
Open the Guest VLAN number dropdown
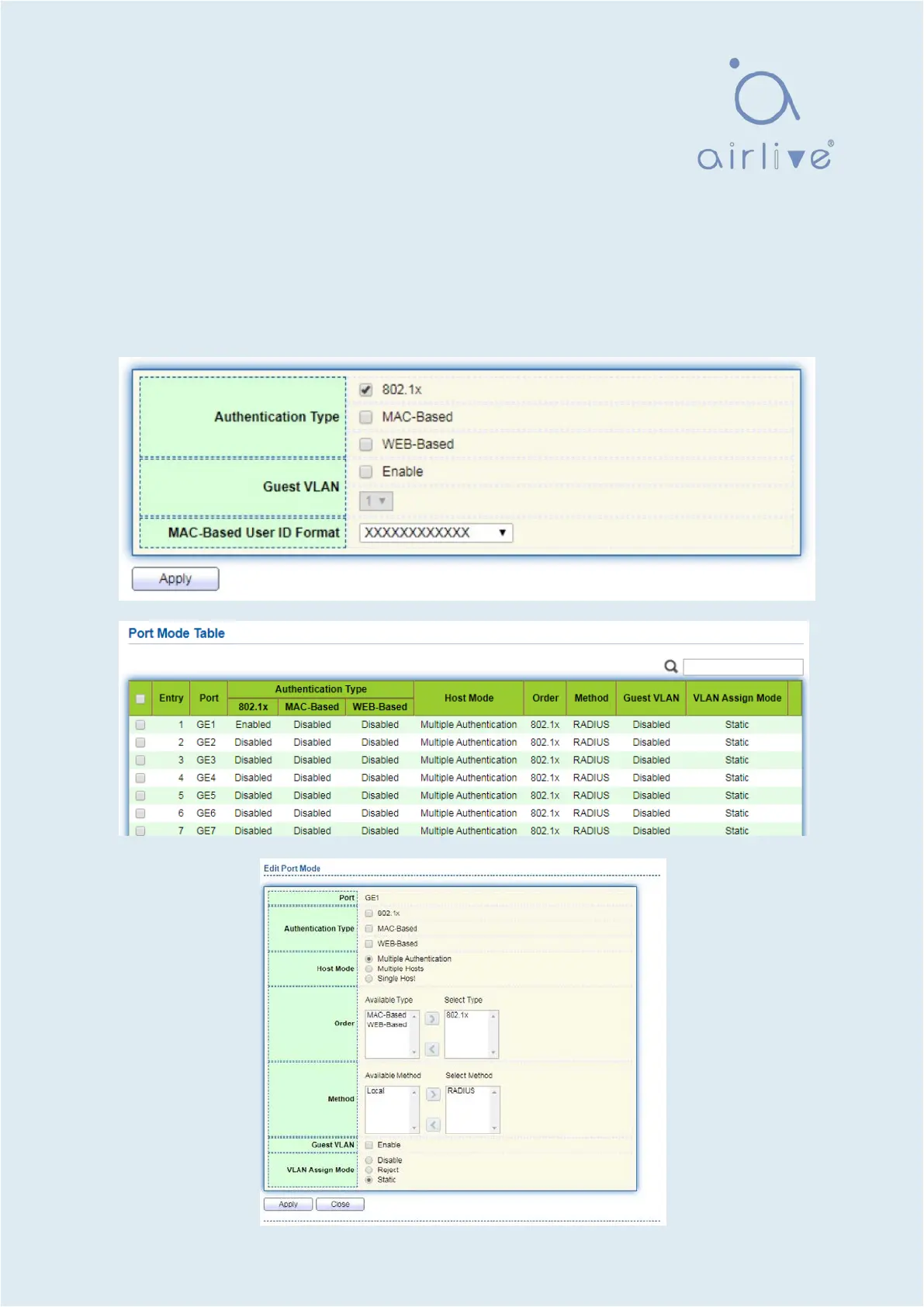click(x=376, y=501)
